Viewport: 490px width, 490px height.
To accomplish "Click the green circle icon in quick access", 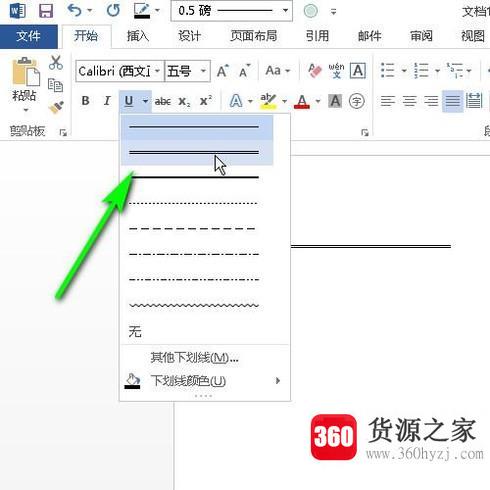I will point(310,11).
